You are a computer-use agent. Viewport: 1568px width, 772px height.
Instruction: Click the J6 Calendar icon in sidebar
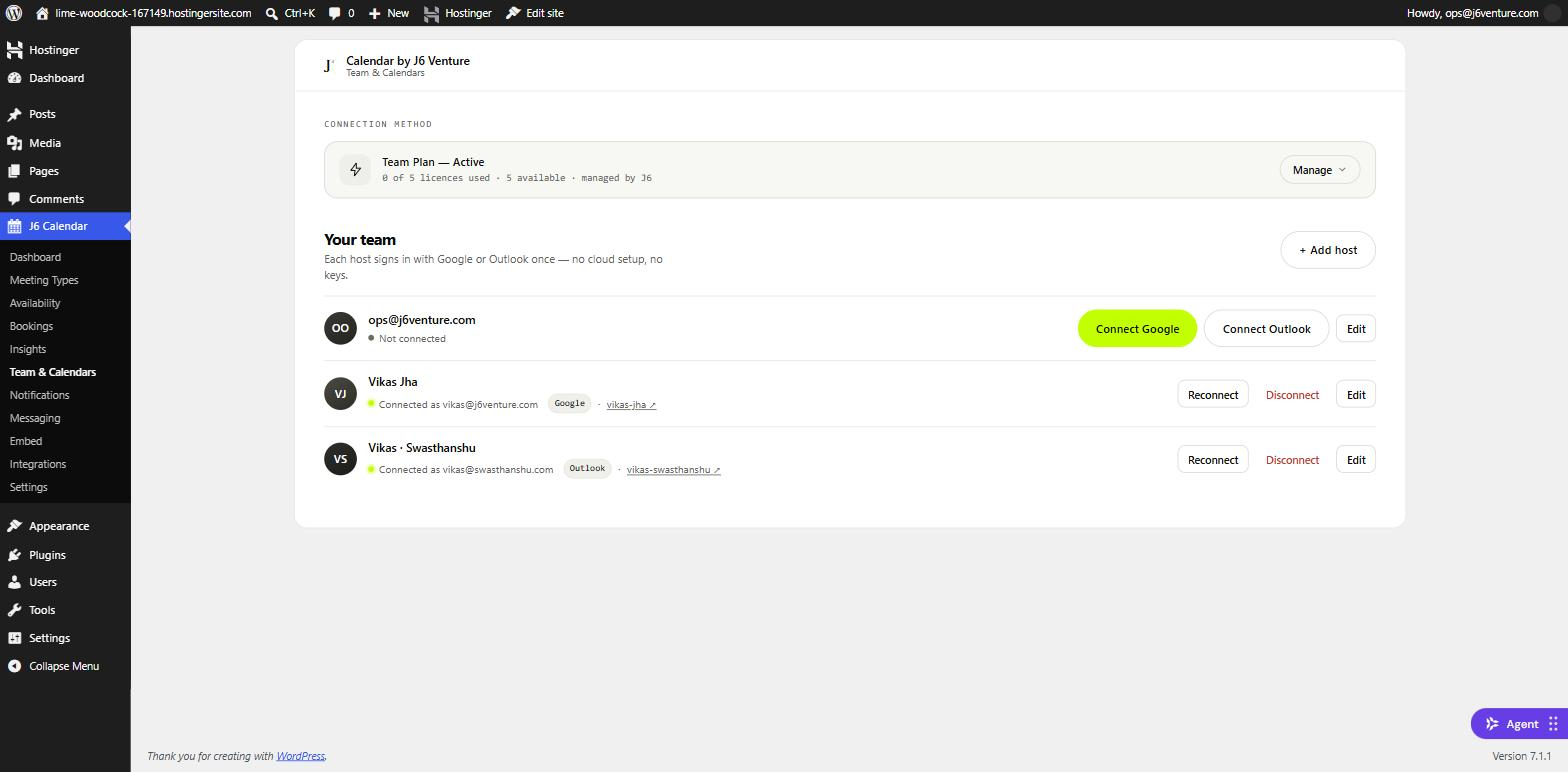pyautogui.click(x=14, y=226)
